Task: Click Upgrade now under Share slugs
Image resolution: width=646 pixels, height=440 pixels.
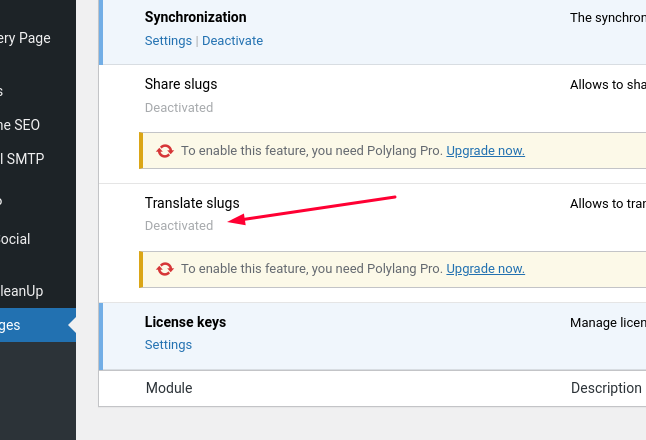Action: tap(485, 151)
